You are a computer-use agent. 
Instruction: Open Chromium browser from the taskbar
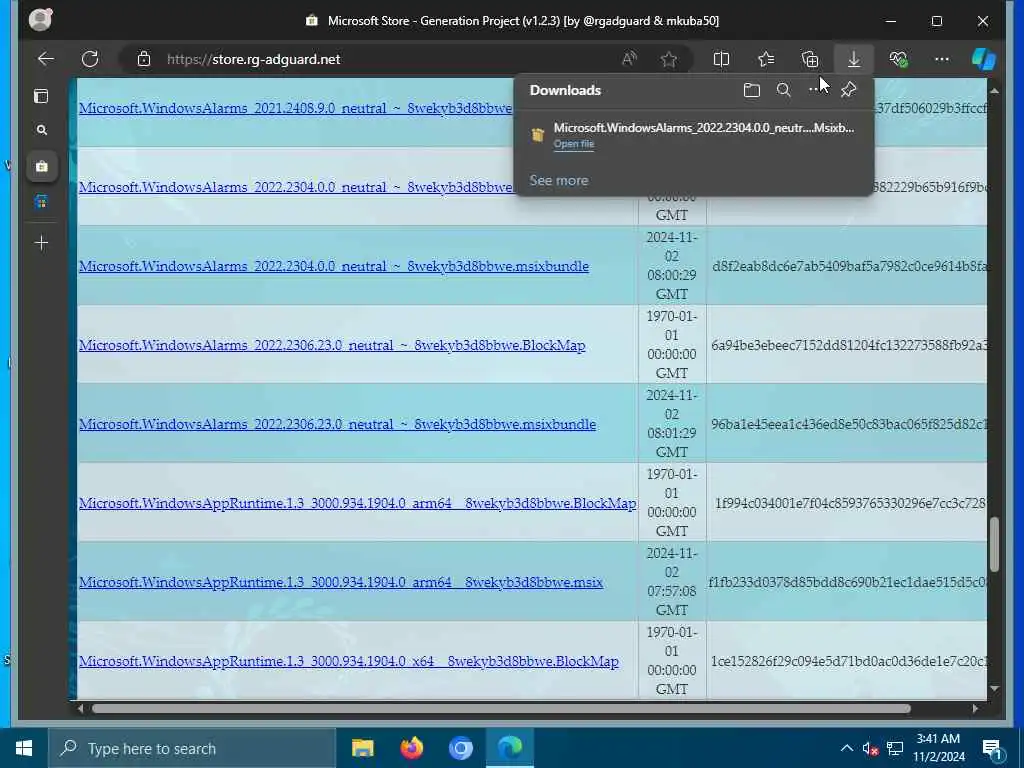pyautogui.click(x=460, y=748)
